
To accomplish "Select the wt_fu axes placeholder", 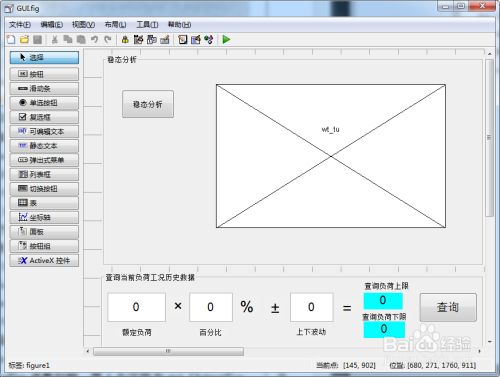I will tap(331, 156).
